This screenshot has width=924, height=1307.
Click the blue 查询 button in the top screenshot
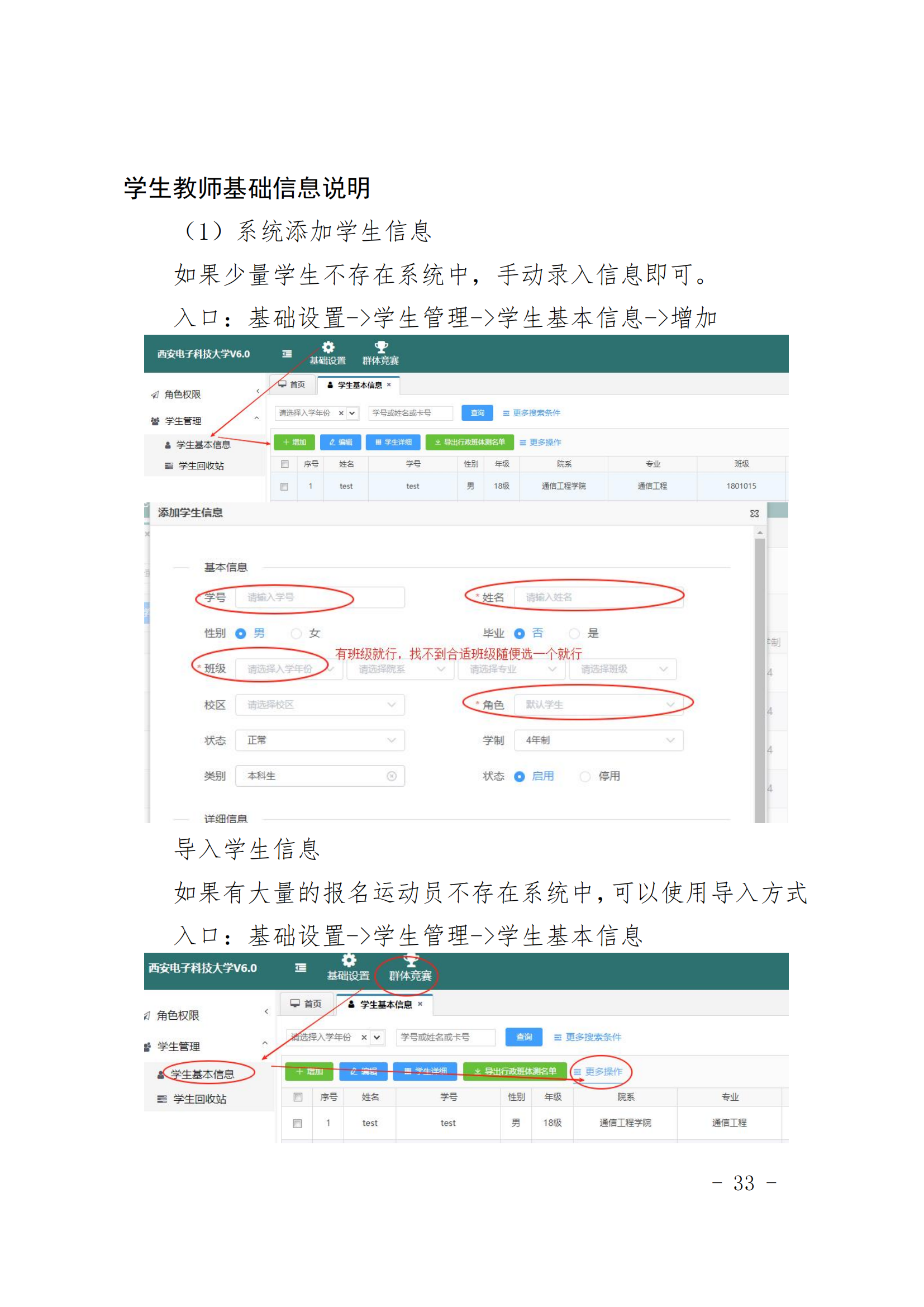(477, 413)
